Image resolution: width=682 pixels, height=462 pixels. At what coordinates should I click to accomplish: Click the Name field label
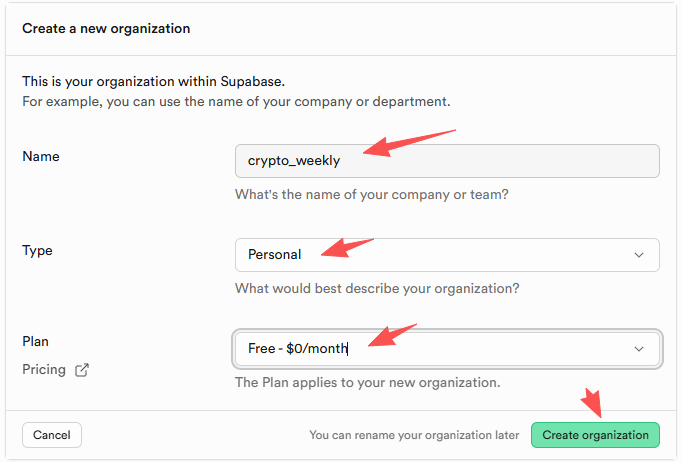[x=41, y=157]
